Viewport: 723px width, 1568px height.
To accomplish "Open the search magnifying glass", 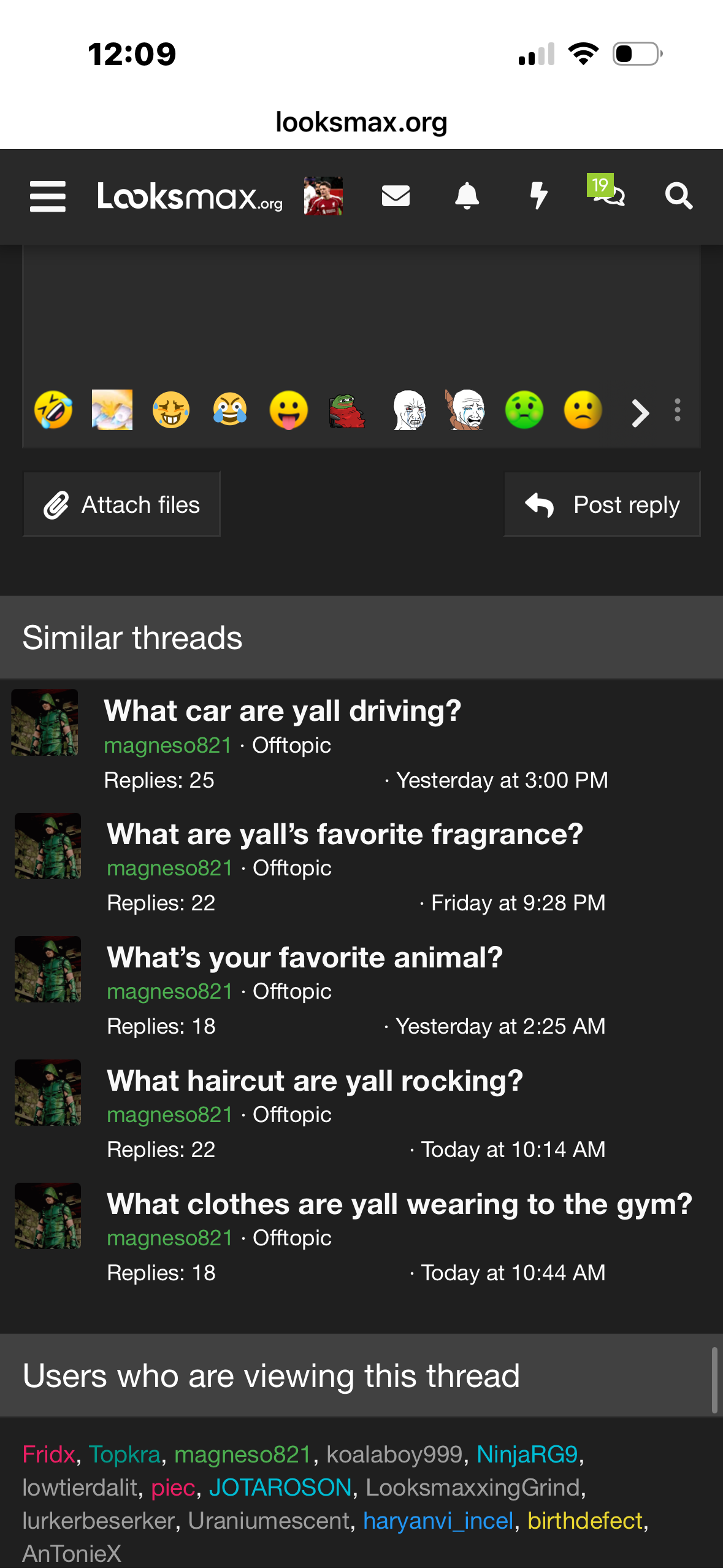I will [679, 196].
